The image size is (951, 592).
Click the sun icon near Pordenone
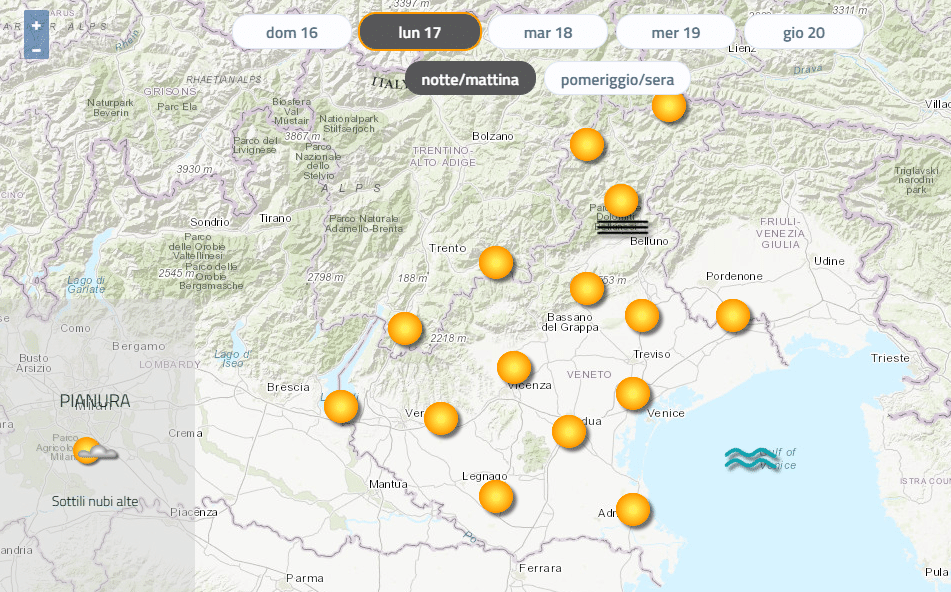[733, 316]
